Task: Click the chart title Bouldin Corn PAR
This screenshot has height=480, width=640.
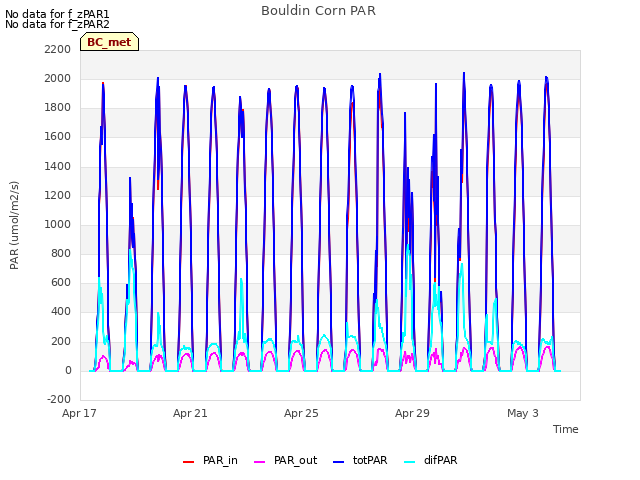Action: pos(318,11)
